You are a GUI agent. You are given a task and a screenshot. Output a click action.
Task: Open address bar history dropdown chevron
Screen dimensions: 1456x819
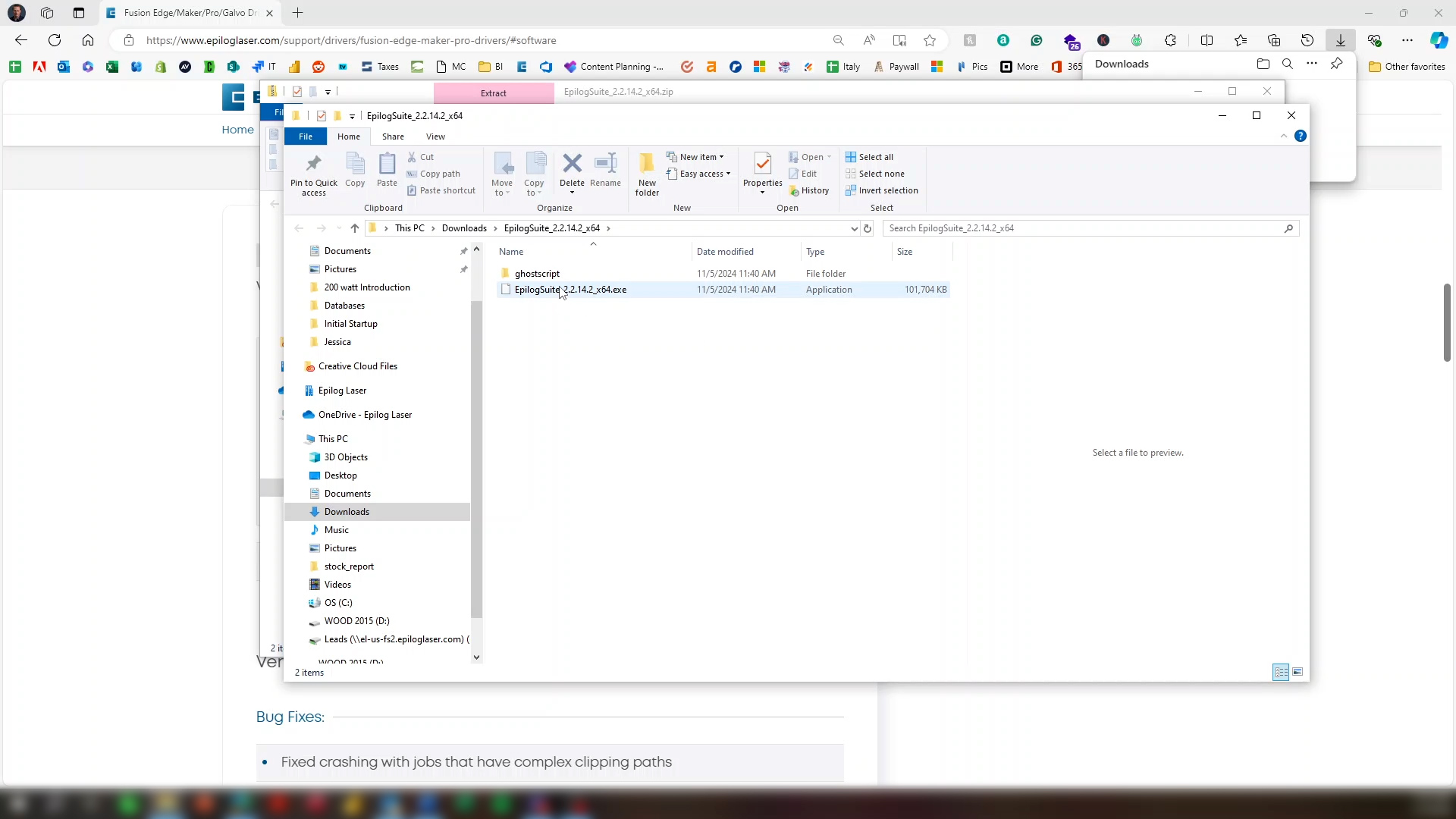point(854,228)
